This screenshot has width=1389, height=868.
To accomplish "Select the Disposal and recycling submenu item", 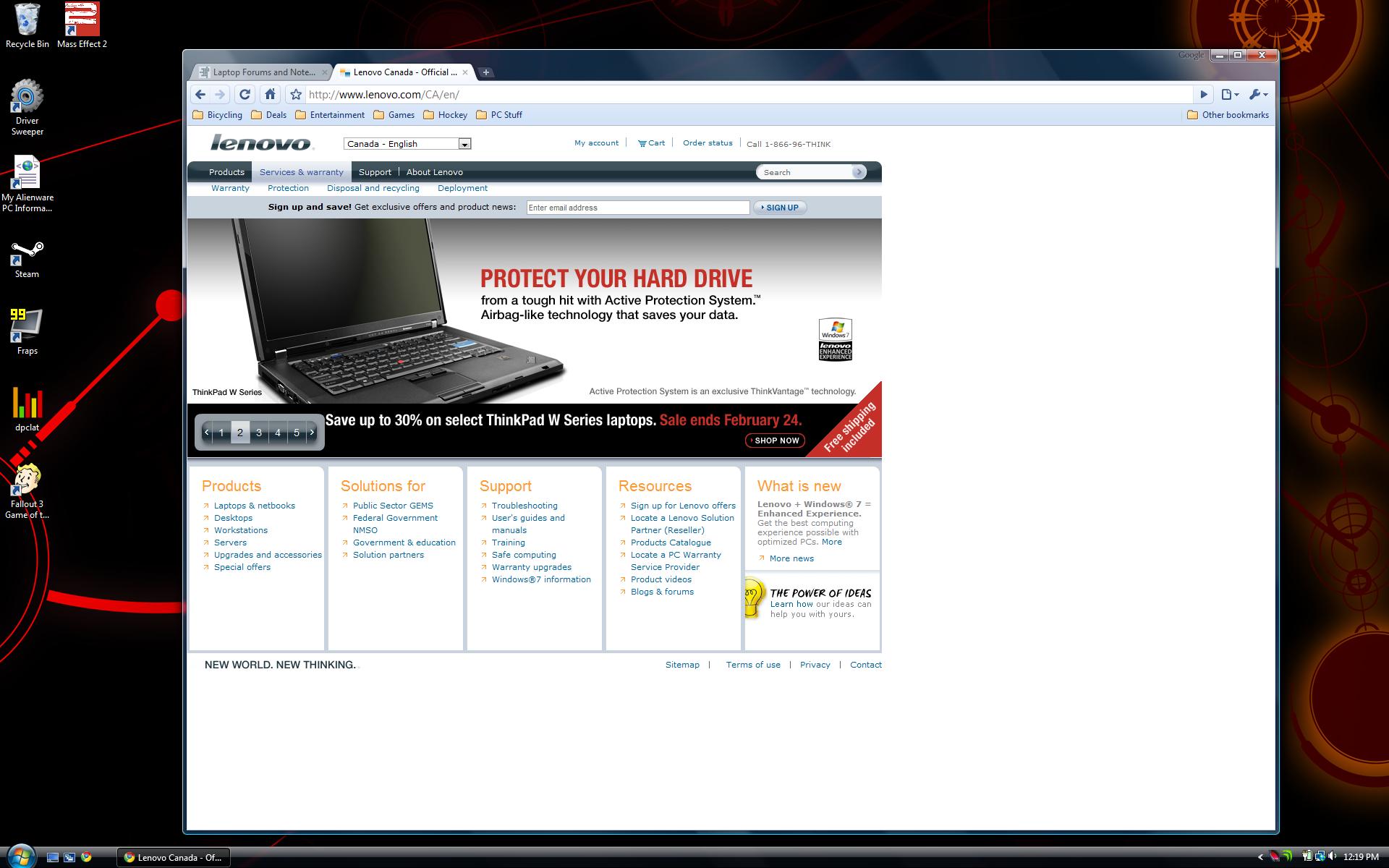I will [373, 188].
